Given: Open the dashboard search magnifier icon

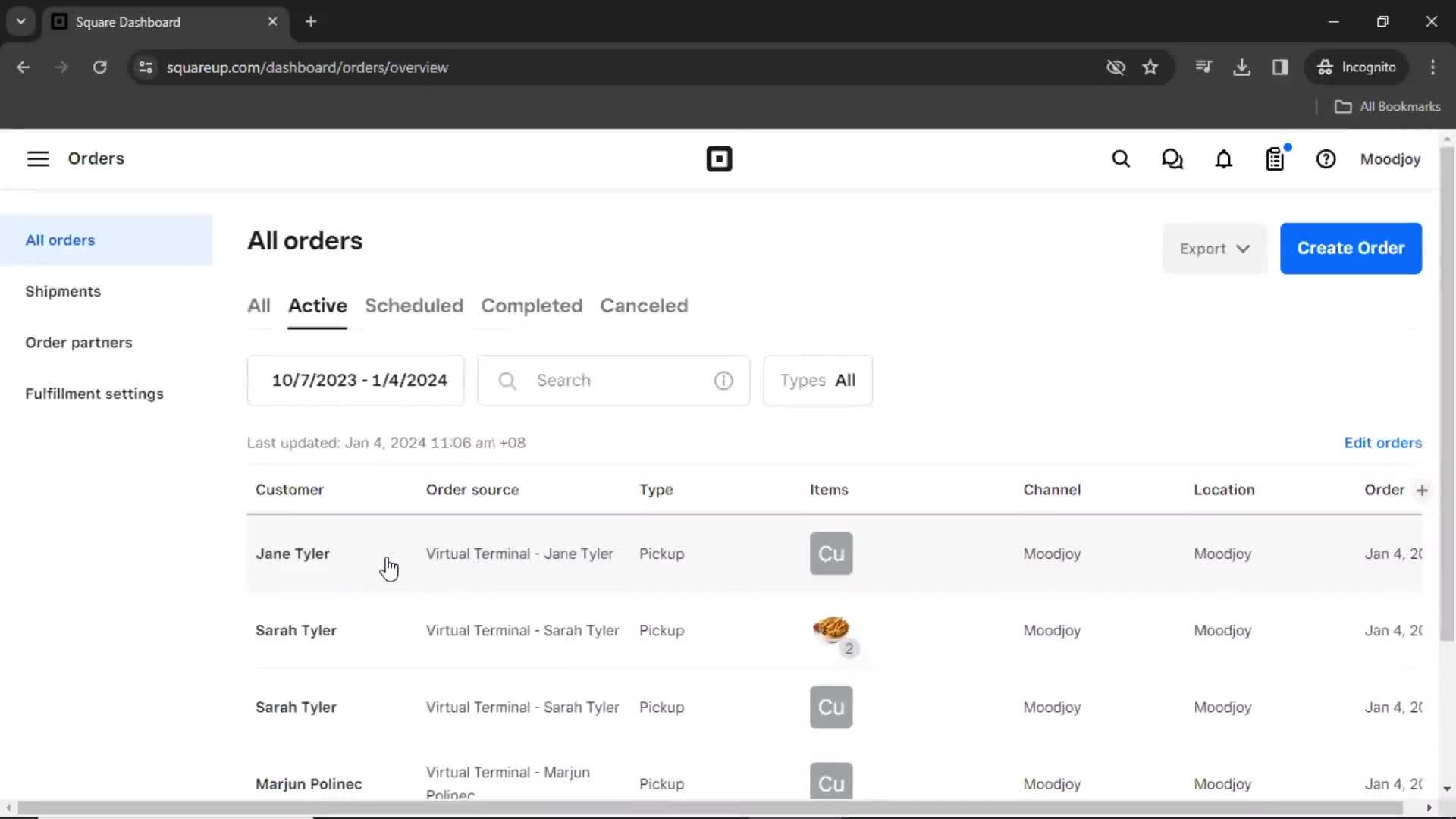Looking at the screenshot, I should [x=1121, y=159].
